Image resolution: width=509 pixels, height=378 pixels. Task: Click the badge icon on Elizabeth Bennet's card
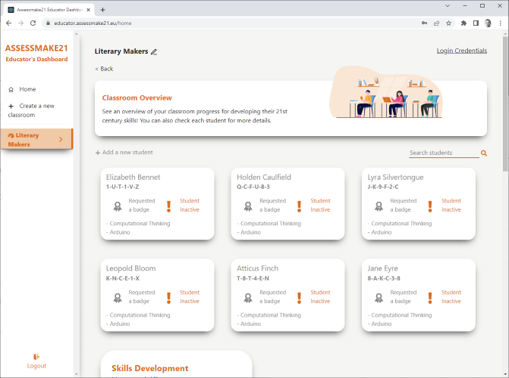pyautogui.click(x=117, y=206)
